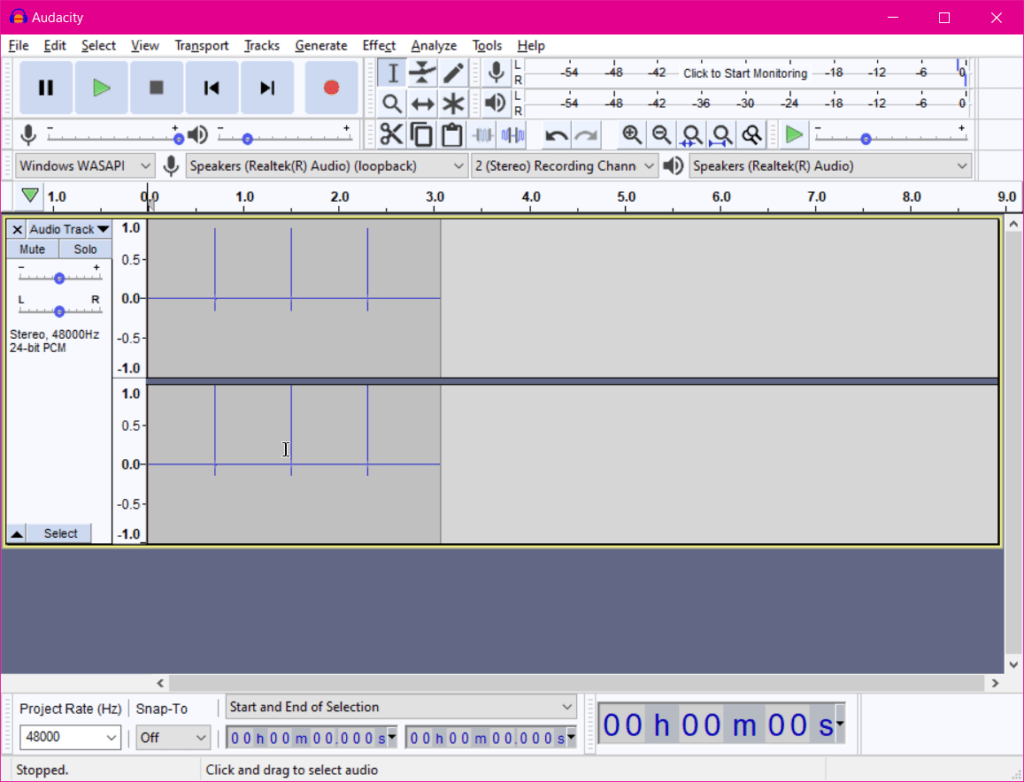This screenshot has width=1024, height=782.
Task: Open the audio position time format arrow
Action: pos(840,723)
